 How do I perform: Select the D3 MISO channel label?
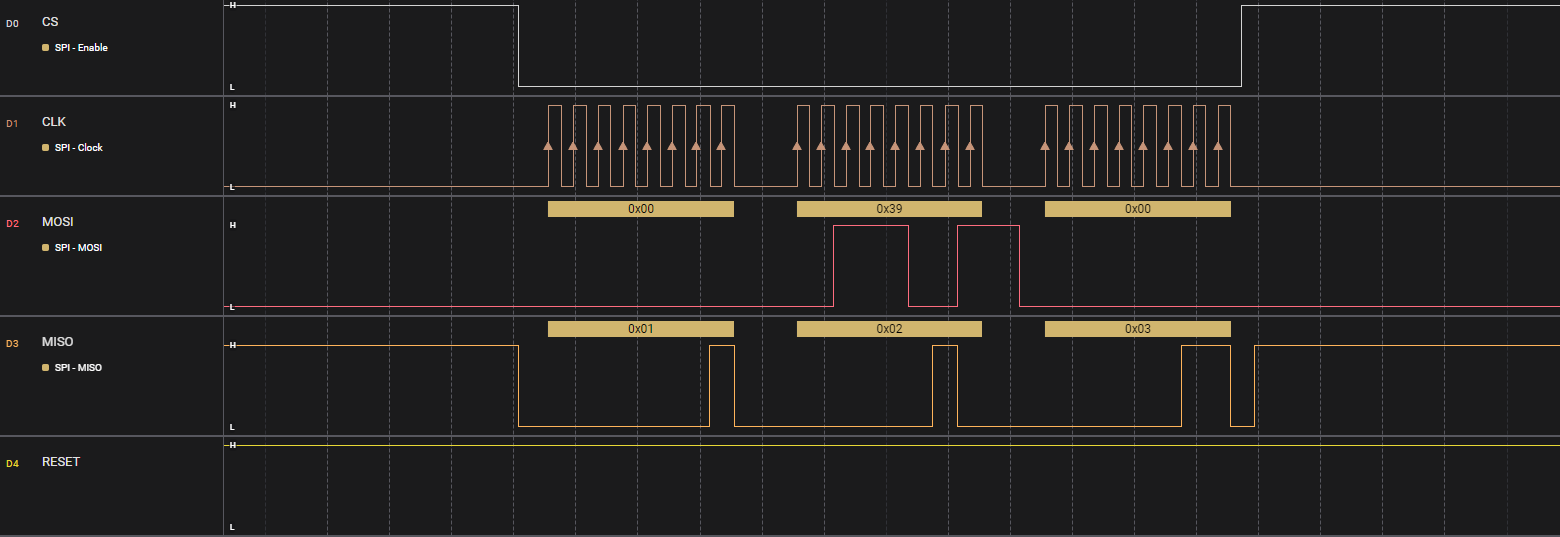[57, 342]
